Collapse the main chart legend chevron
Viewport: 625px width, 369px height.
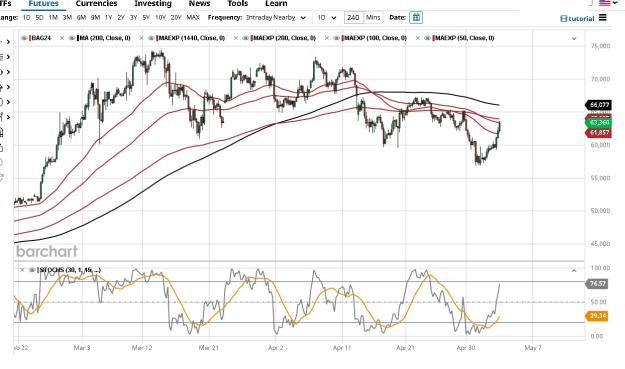[574, 39]
